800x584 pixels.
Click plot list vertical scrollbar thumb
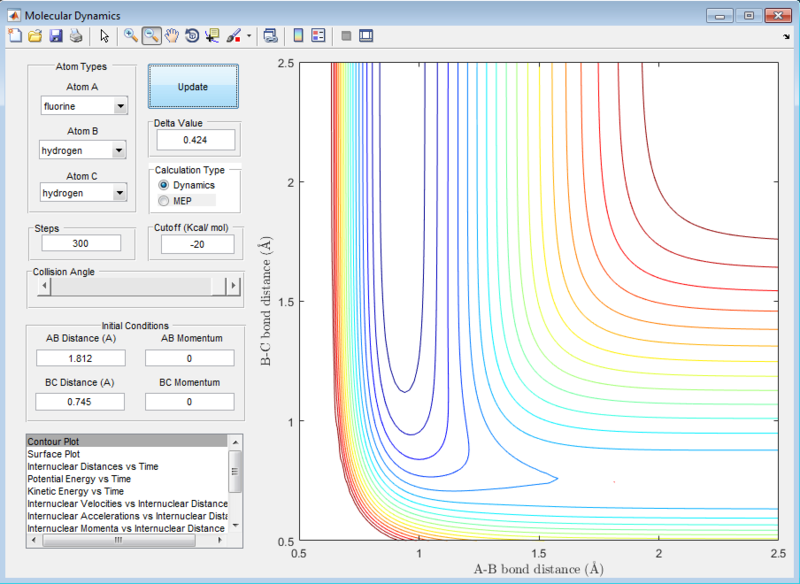(235, 472)
